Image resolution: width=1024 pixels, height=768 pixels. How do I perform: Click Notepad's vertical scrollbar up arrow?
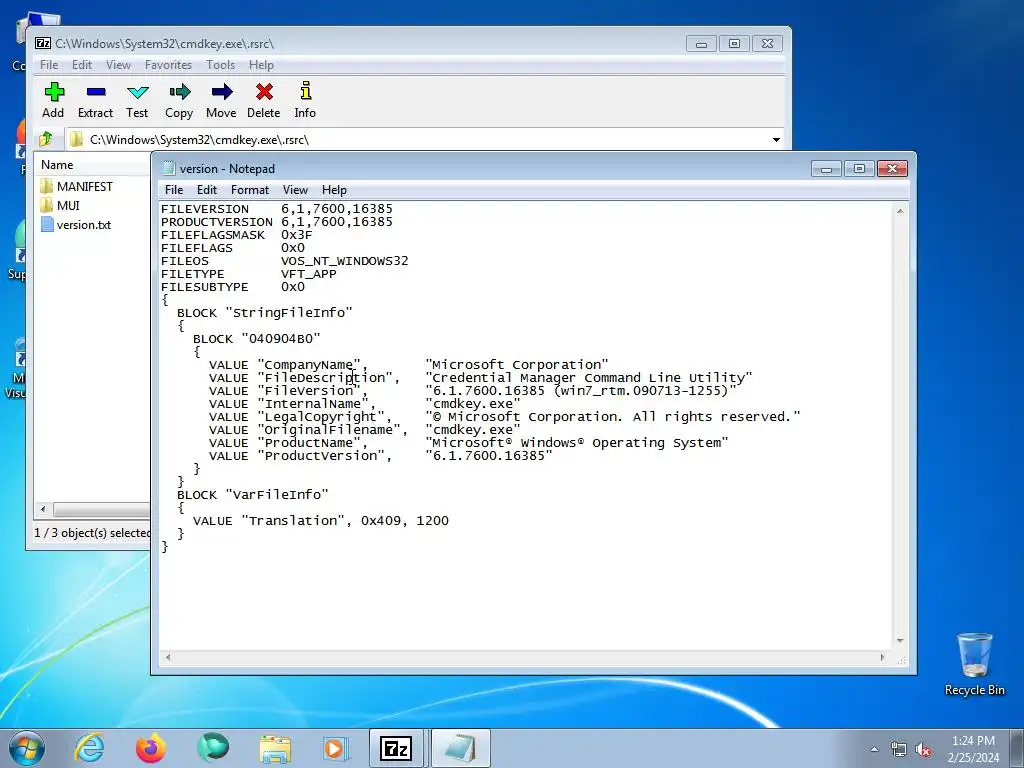click(900, 212)
